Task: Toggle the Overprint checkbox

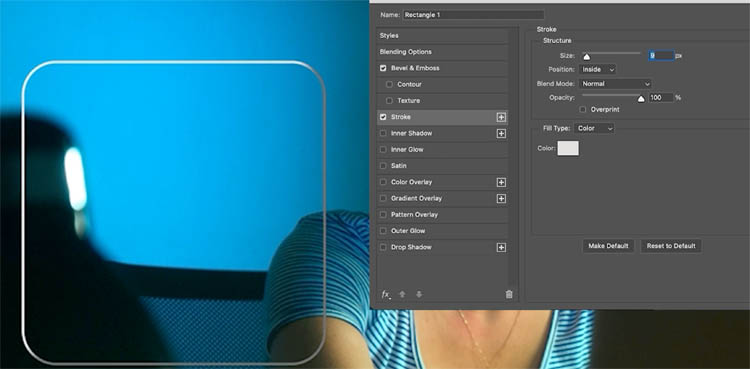Action: (x=583, y=110)
